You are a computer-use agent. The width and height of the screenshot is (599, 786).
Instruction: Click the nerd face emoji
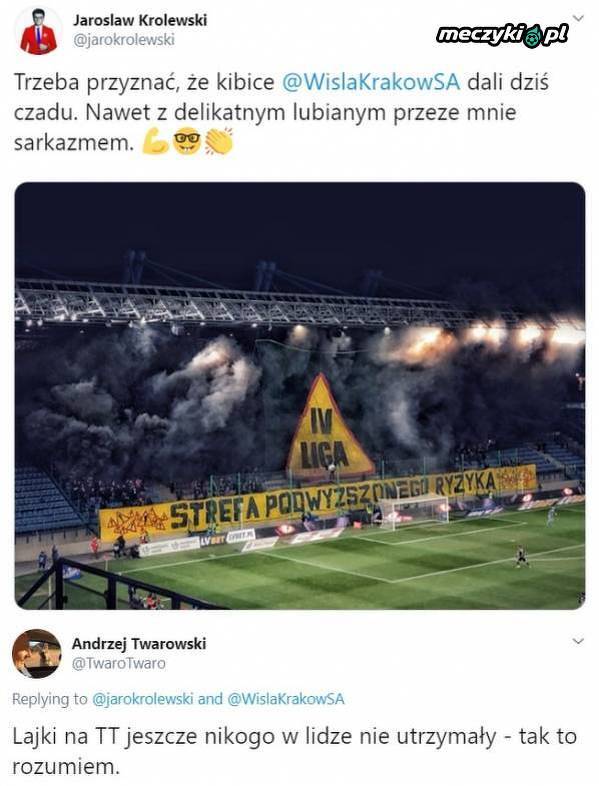click(x=187, y=142)
